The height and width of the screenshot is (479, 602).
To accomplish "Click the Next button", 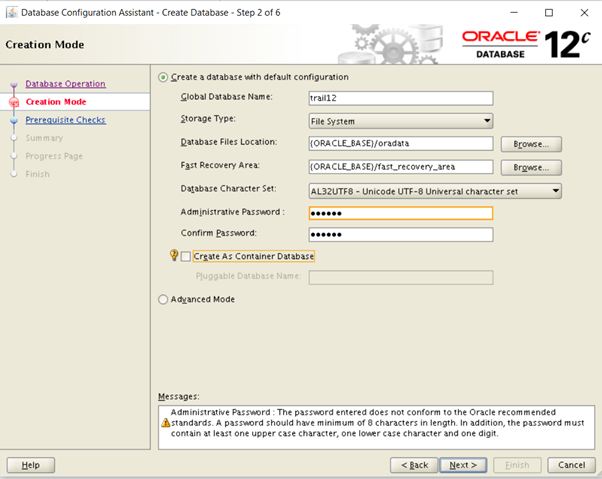I will (463, 465).
